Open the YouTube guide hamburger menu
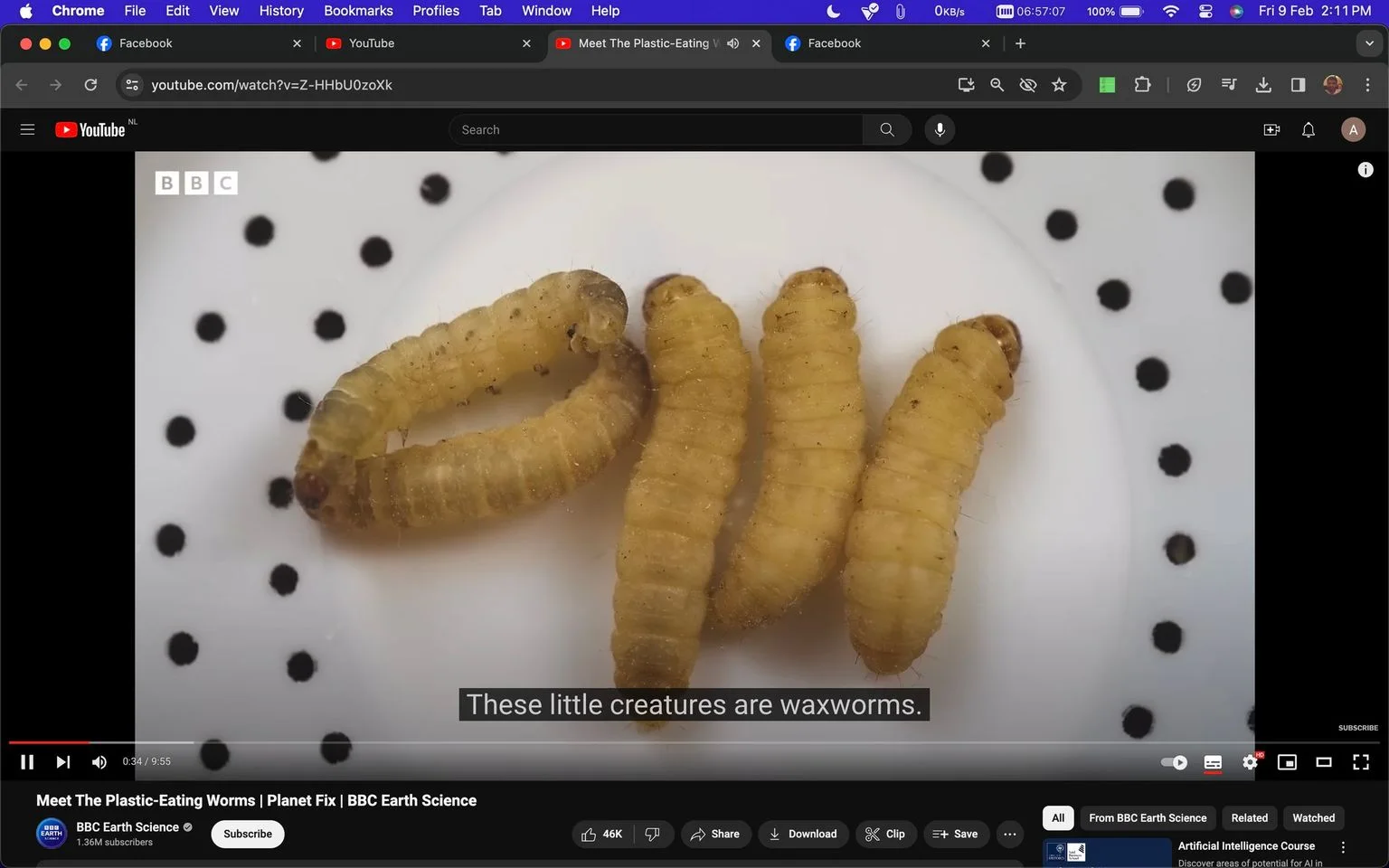 click(x=27, y=129)
